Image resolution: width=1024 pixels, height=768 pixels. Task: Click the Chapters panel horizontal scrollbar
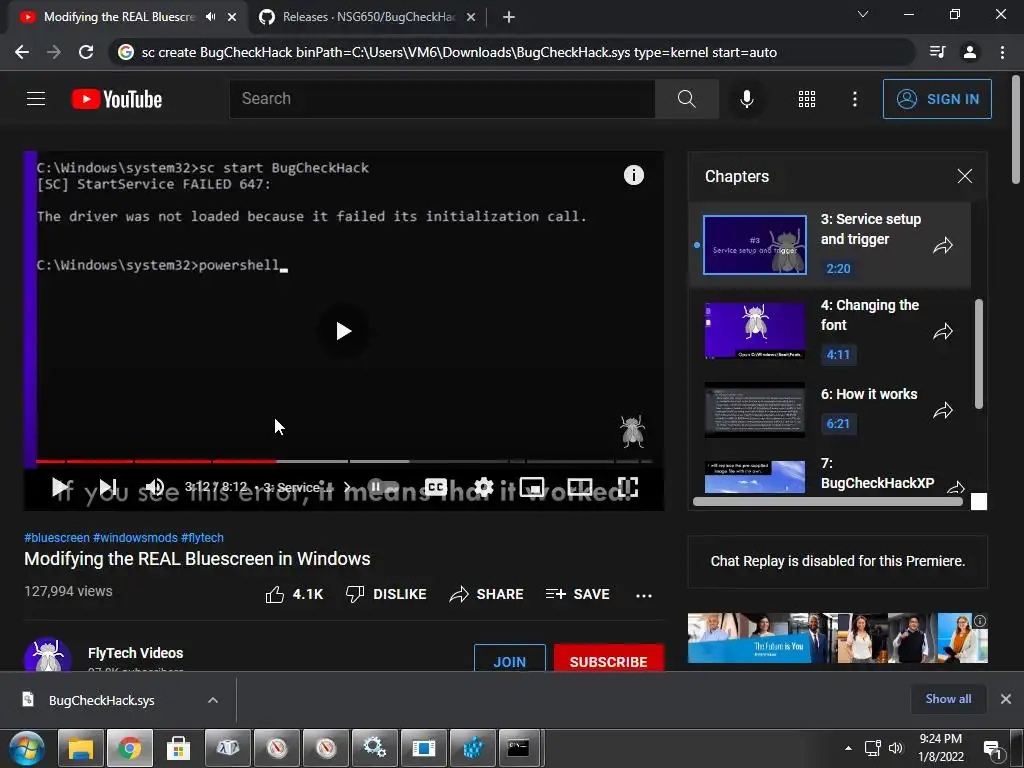827,502
